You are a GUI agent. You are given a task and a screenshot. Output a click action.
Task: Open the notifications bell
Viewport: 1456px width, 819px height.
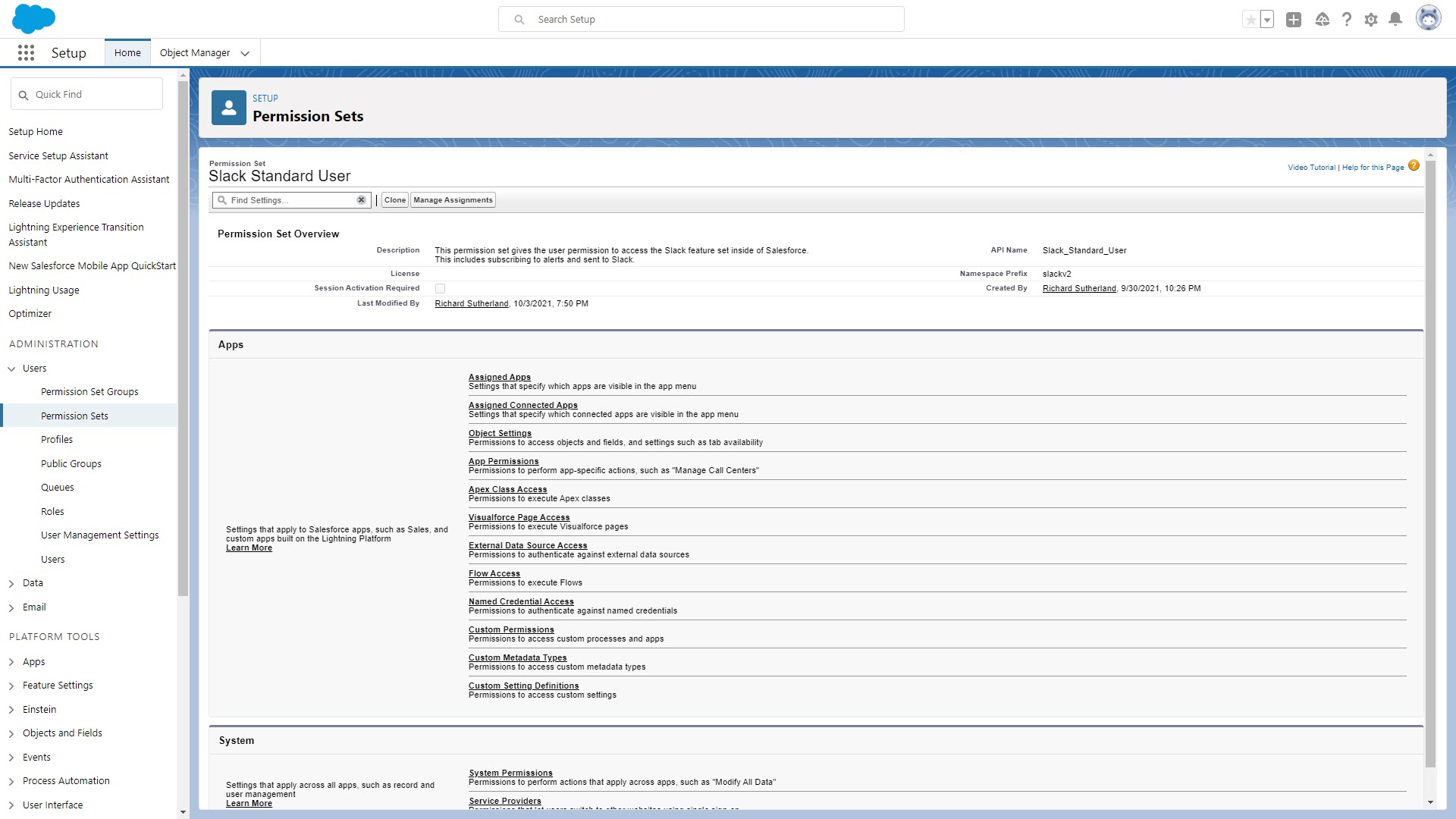point(1395,20)
